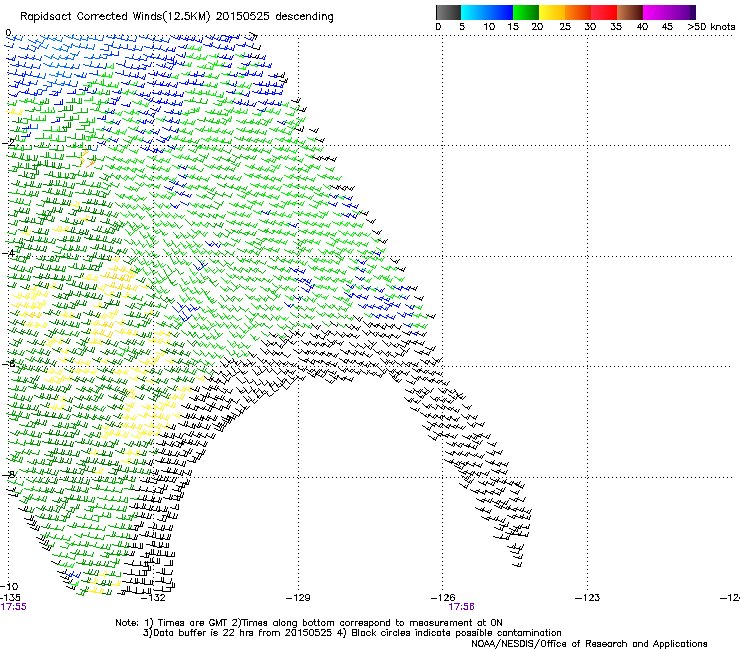
Task: Click the '-10' latitude axis label
Action: coord(9,587)
